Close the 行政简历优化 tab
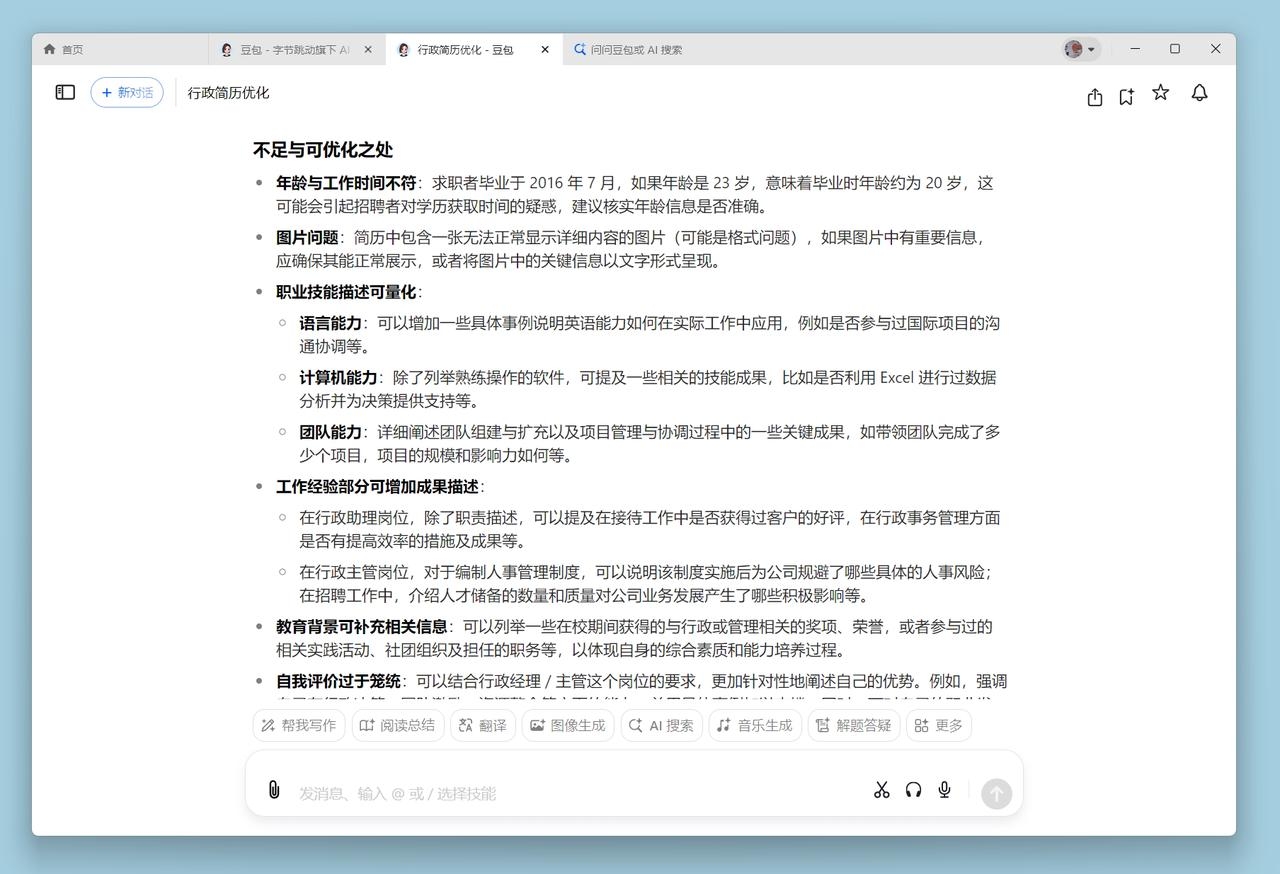Image resolution: width=1280 pixels, height=874 pixels. [545, 49]
